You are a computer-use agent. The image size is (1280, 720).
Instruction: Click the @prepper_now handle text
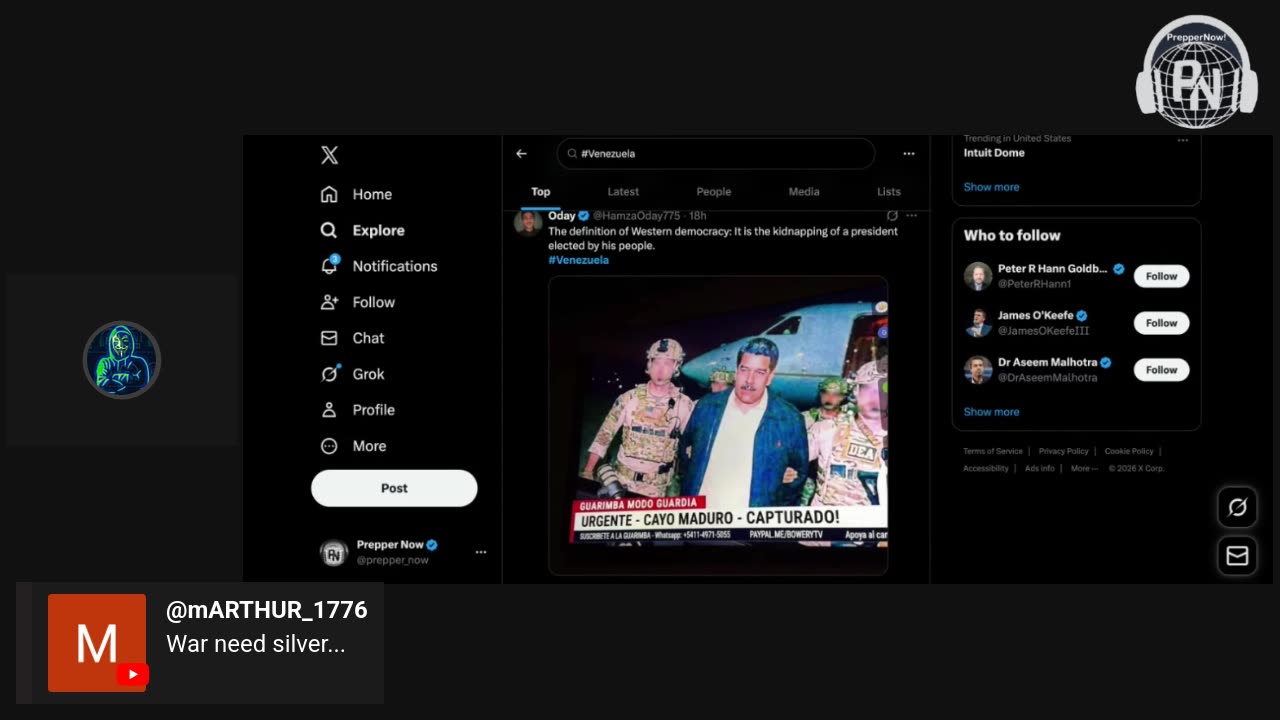coord(392,561)
